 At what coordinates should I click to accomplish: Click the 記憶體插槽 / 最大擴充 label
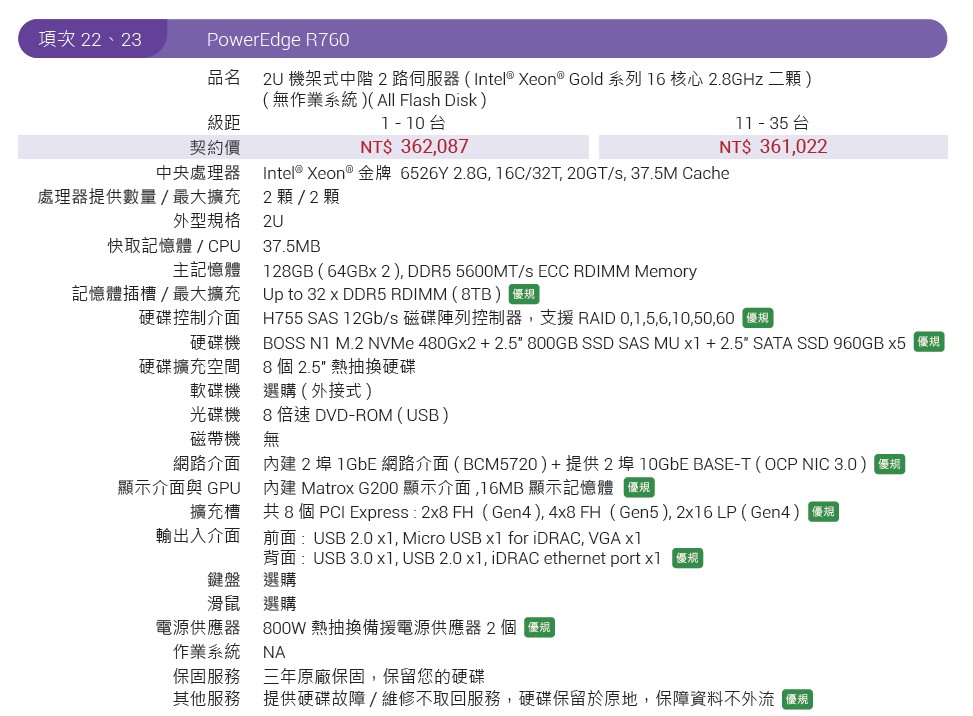[156, 293]
